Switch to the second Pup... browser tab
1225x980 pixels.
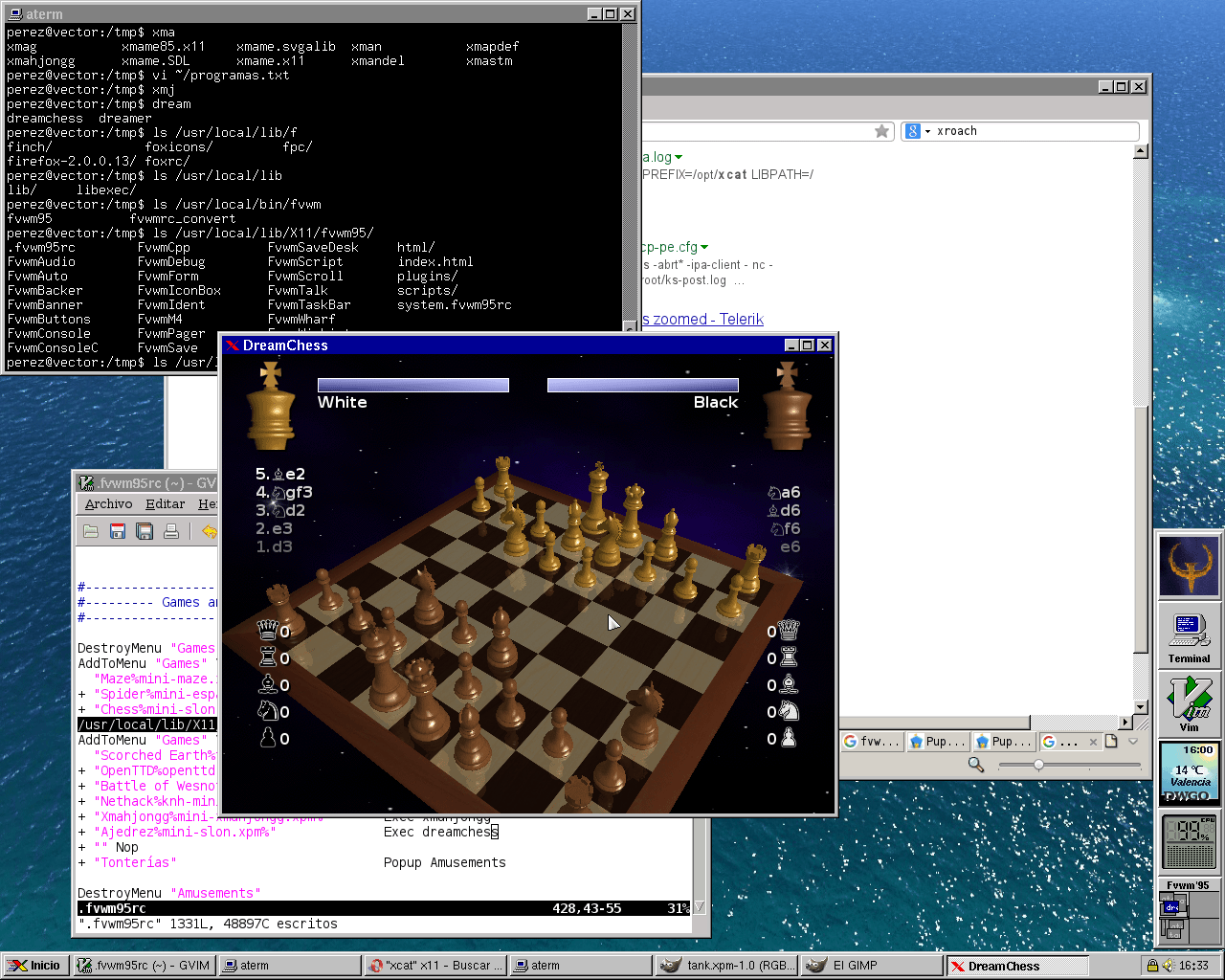pyautogui.click(x=1004, y=742)
